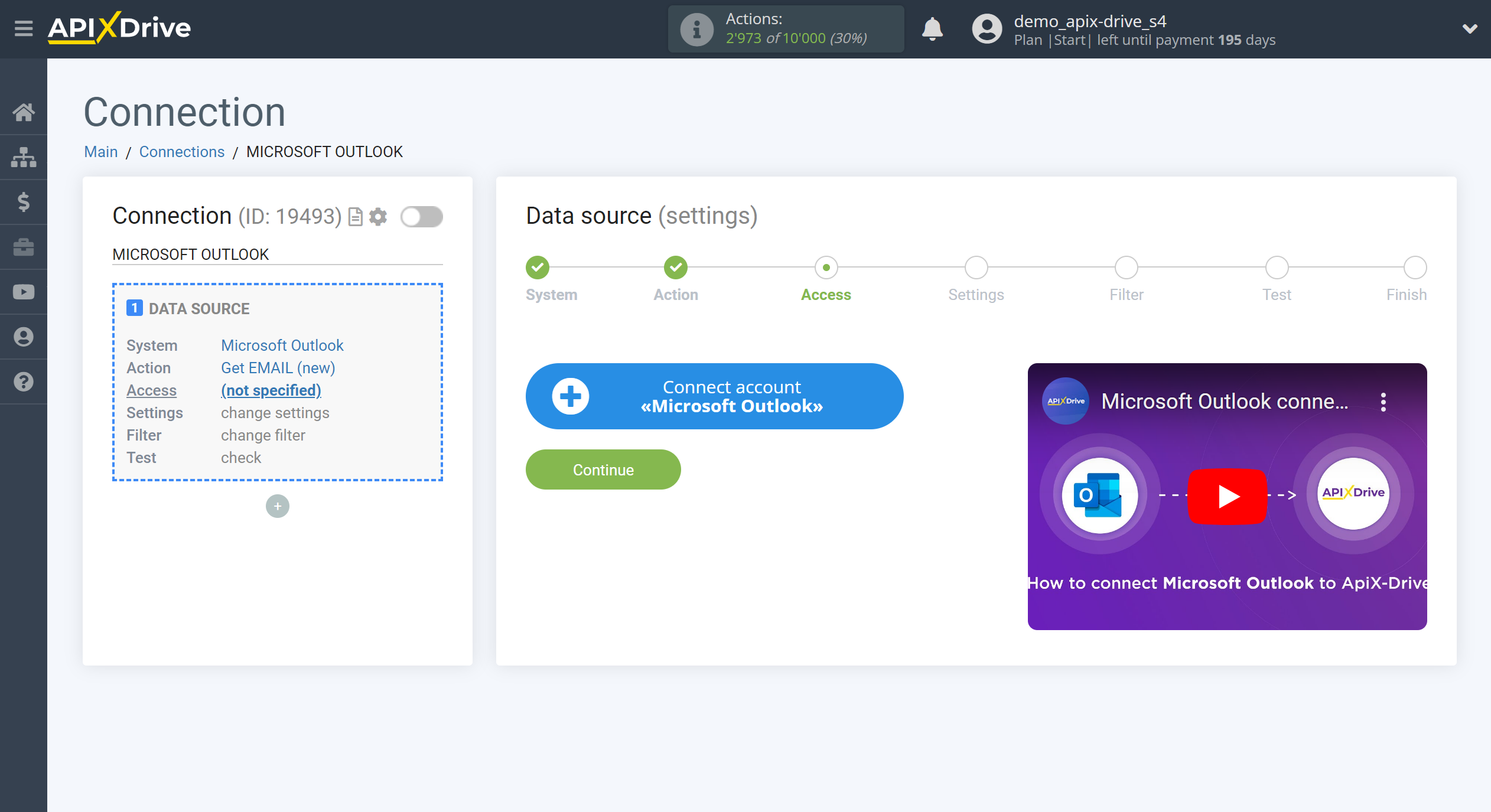
Task: Click the Connections breadcrumb link
Action: [x=180, y=151]
